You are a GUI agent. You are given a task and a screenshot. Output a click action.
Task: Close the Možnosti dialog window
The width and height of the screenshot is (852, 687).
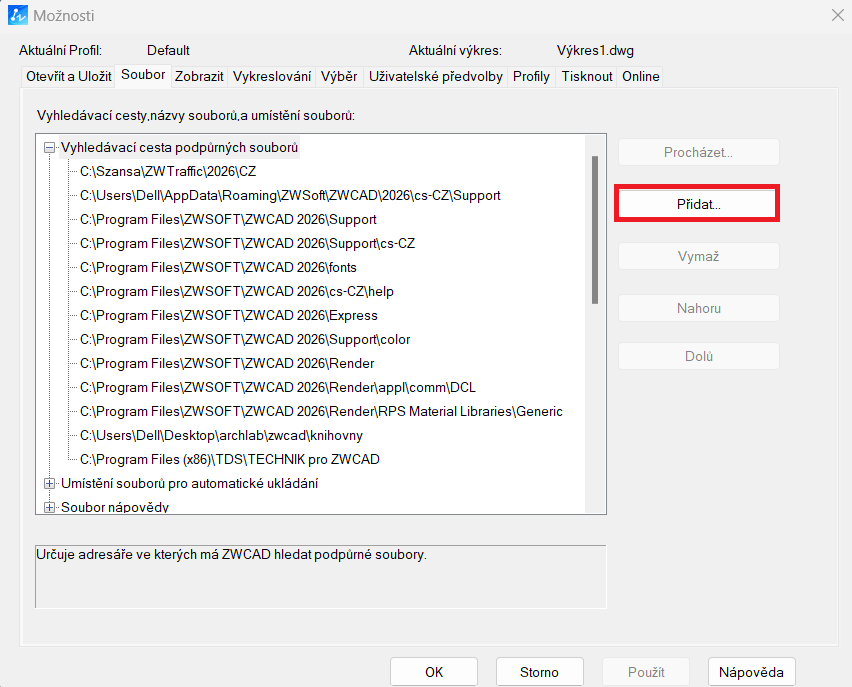coord(837,15)
